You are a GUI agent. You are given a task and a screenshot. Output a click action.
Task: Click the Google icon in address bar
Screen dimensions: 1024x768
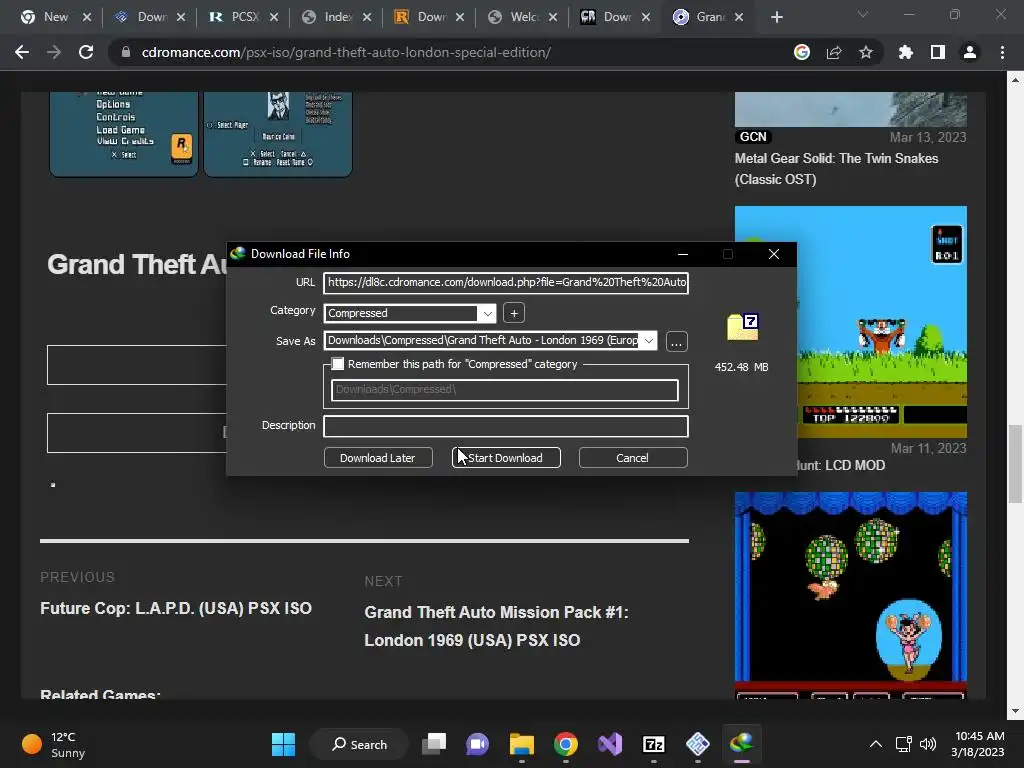coord(802,52)
